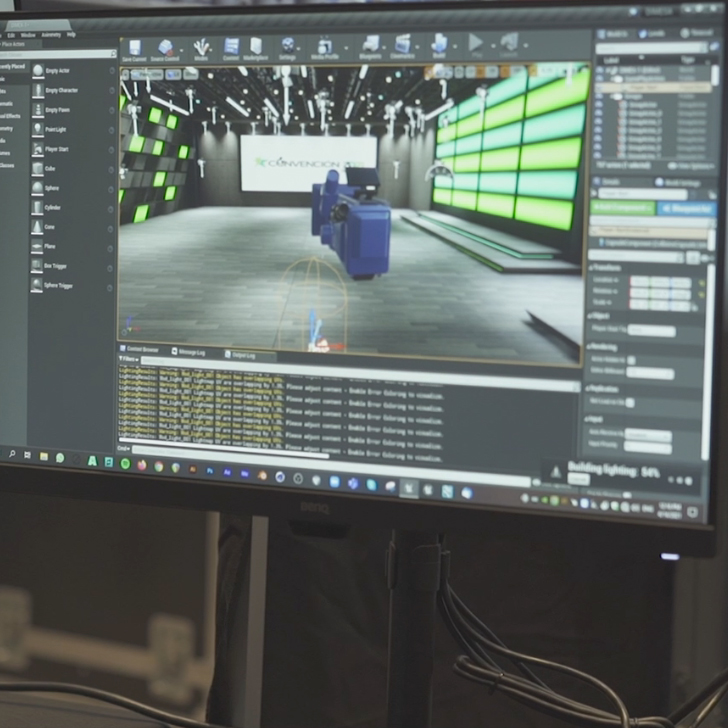Open the Help menu
The image size is (728, 728).
click(71, 34)
